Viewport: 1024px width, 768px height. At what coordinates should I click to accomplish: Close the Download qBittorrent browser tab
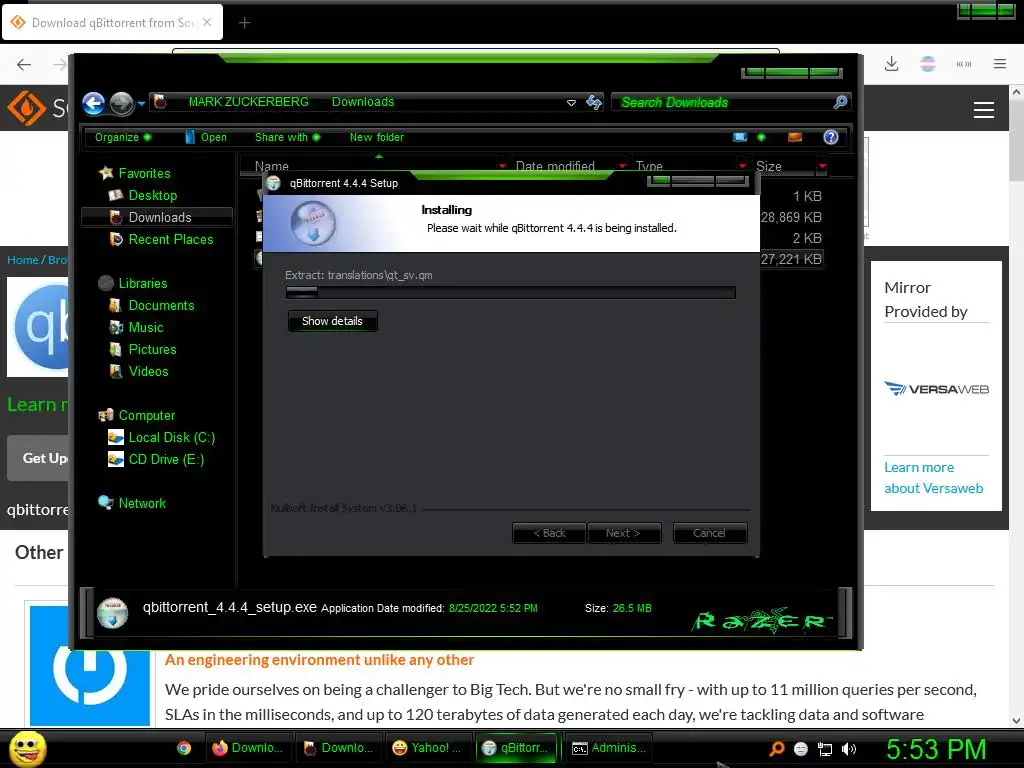point(207,22)
